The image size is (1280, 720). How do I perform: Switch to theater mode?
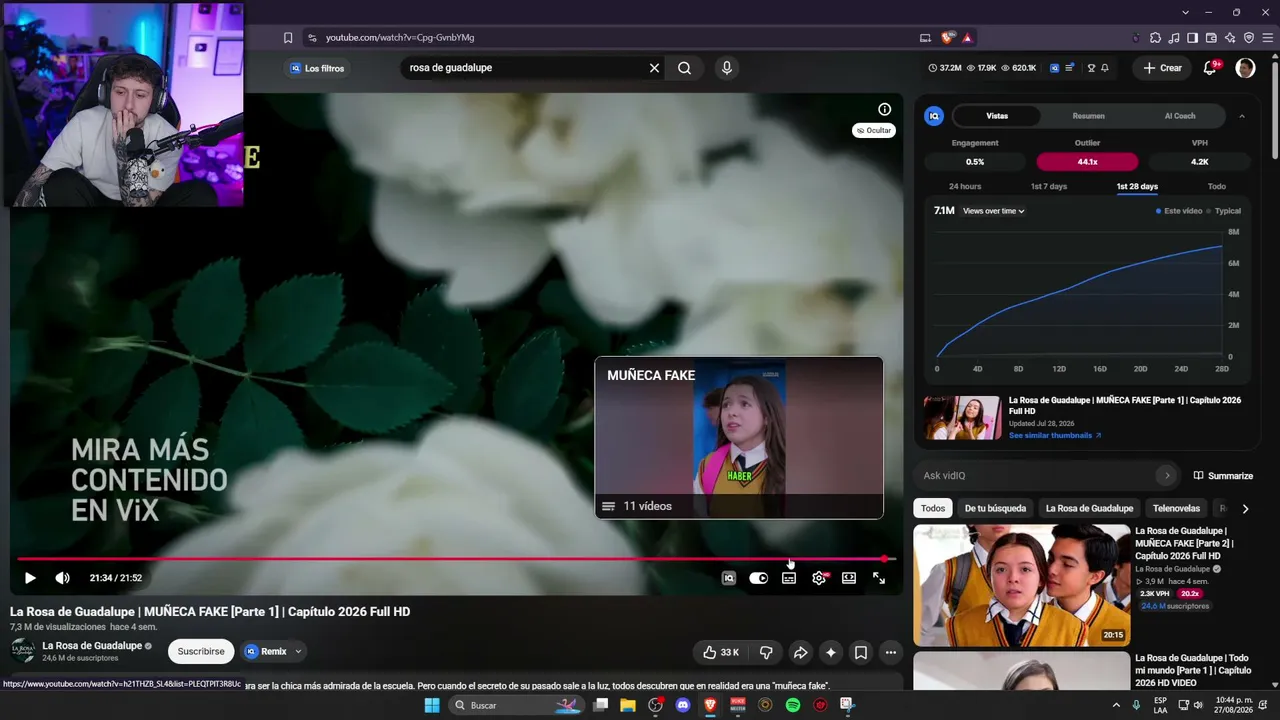(x=849, y=578)
